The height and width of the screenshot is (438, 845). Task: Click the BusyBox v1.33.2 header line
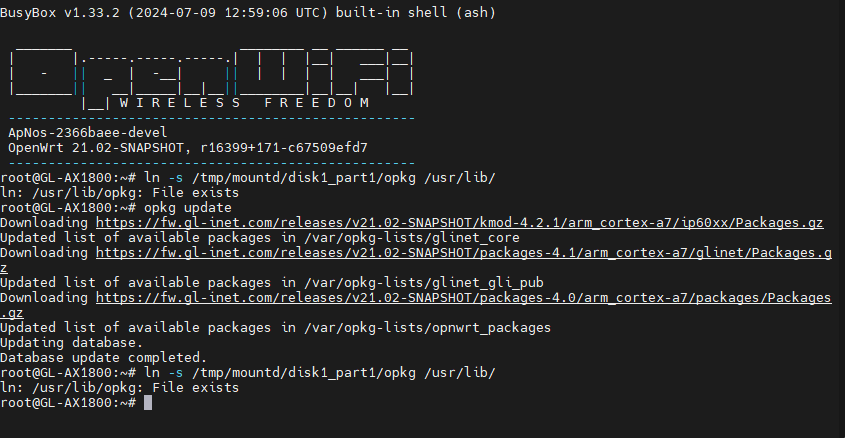[x=248, y=12]
